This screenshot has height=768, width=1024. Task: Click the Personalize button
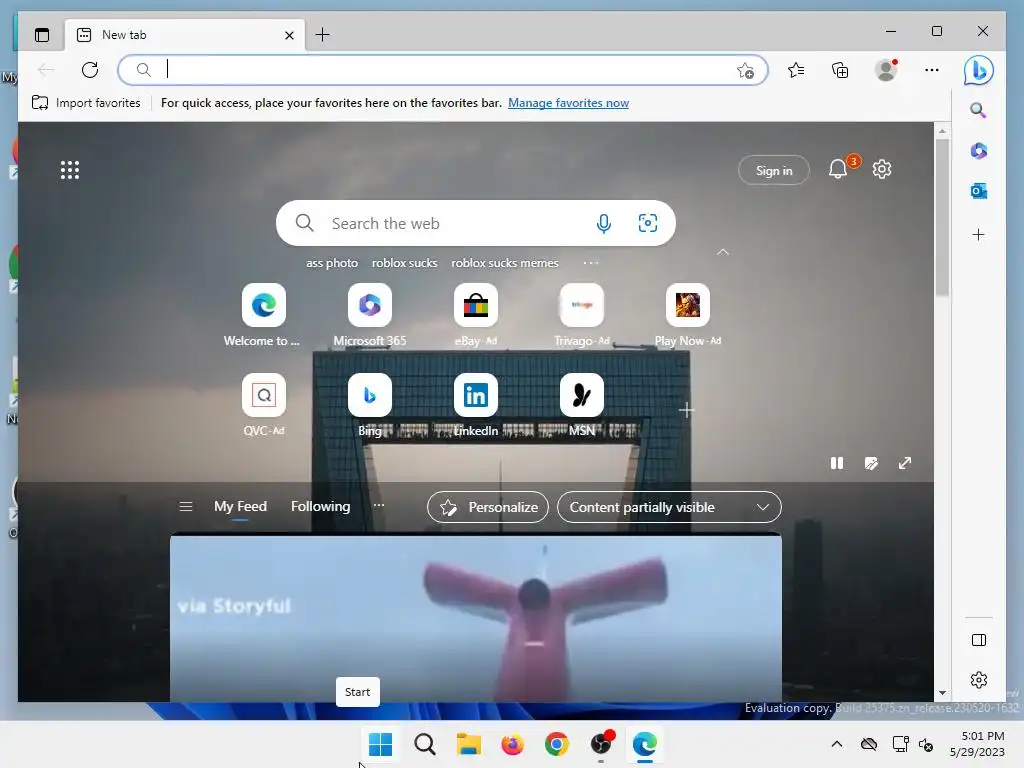[488, 507]
